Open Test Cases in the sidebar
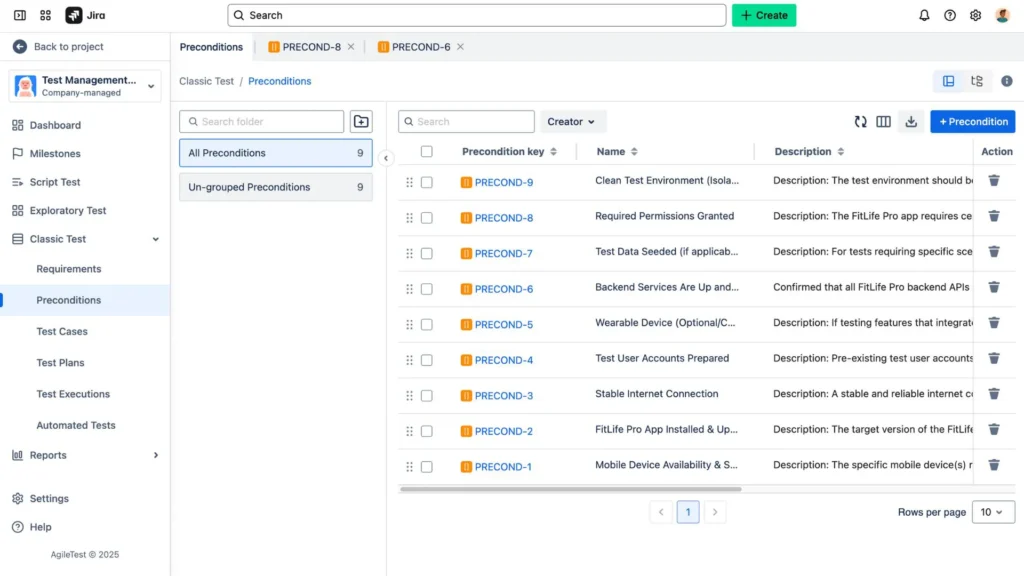Viewport: 1024px width, 576px height. pyautogui.click(x=62, y=331)
